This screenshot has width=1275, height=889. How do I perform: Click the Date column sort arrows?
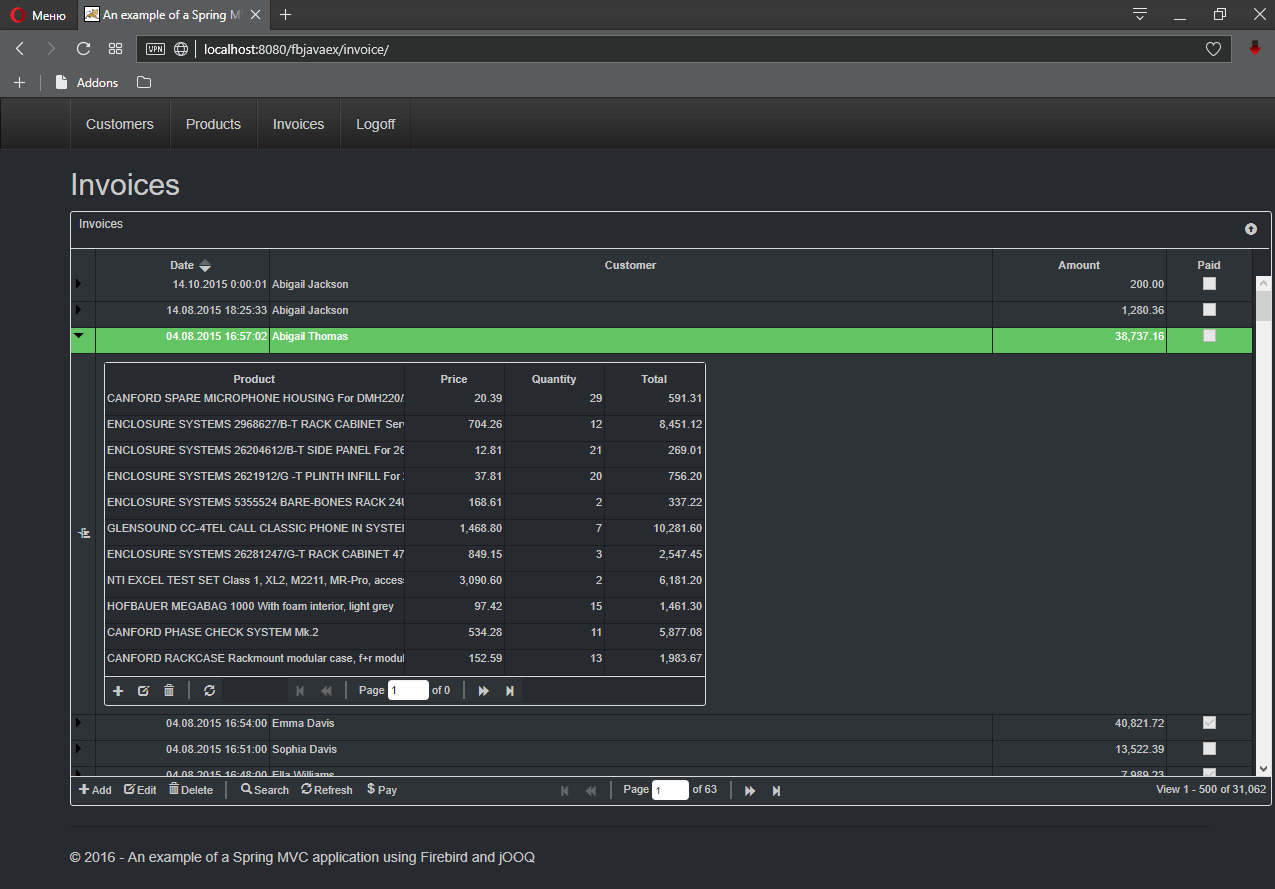[205, 265]
